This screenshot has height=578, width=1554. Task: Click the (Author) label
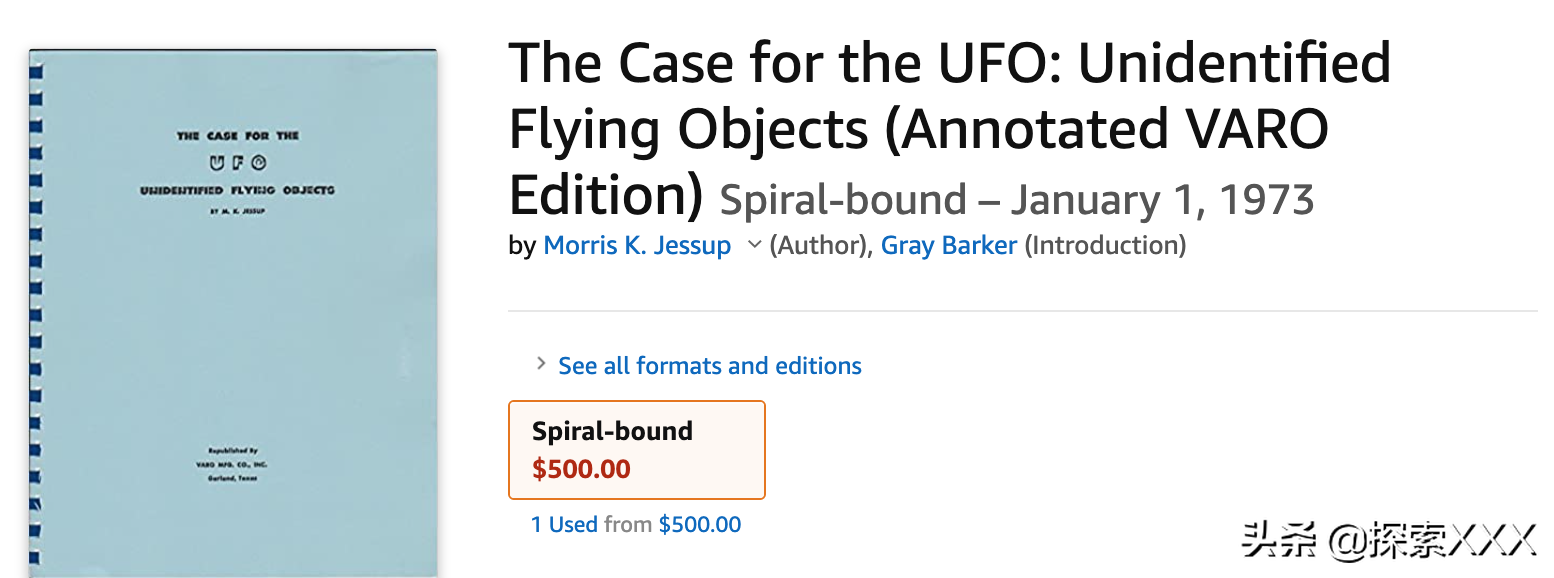coord(819,245)
